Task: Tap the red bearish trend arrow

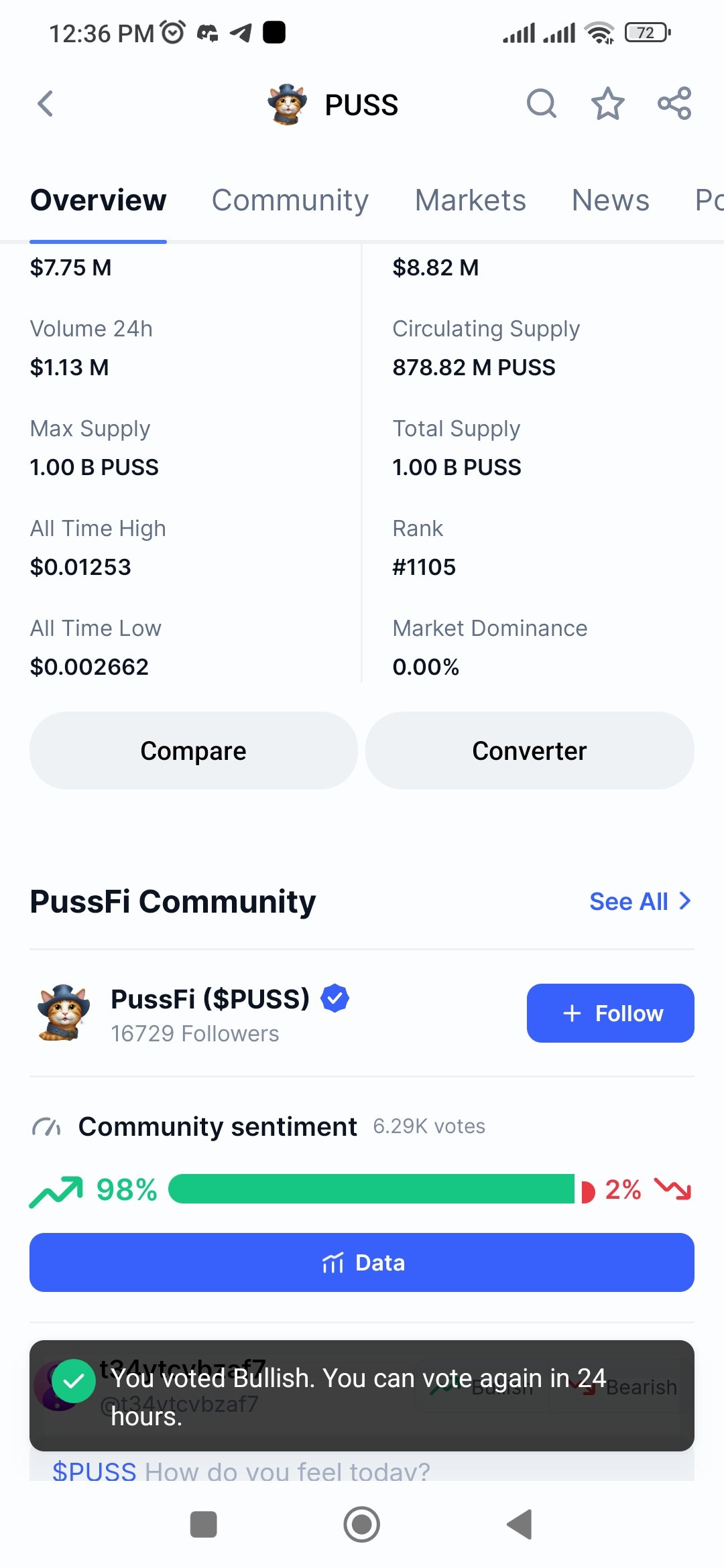Action: pos(673,1189)
